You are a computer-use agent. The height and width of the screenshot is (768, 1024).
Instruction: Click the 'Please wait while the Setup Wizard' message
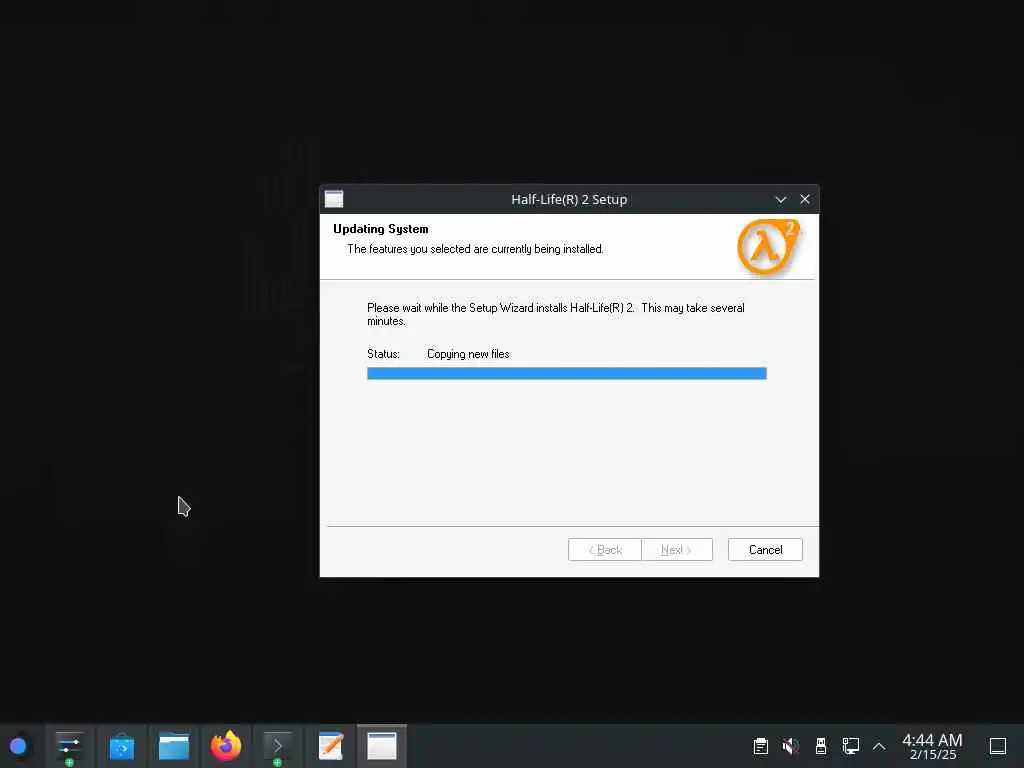tap(556, 314)
